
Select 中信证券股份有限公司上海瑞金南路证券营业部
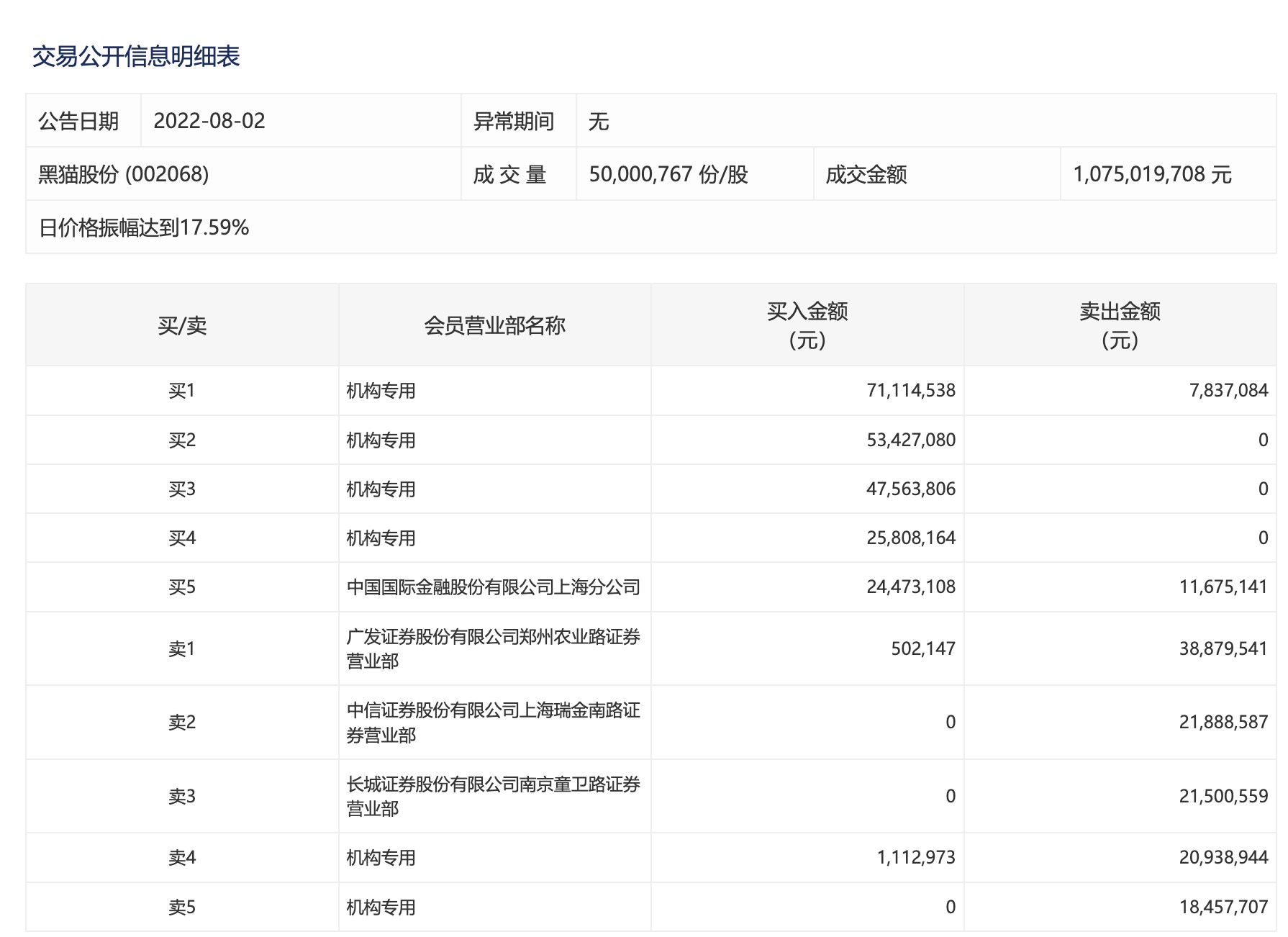[x=494, y=722]
